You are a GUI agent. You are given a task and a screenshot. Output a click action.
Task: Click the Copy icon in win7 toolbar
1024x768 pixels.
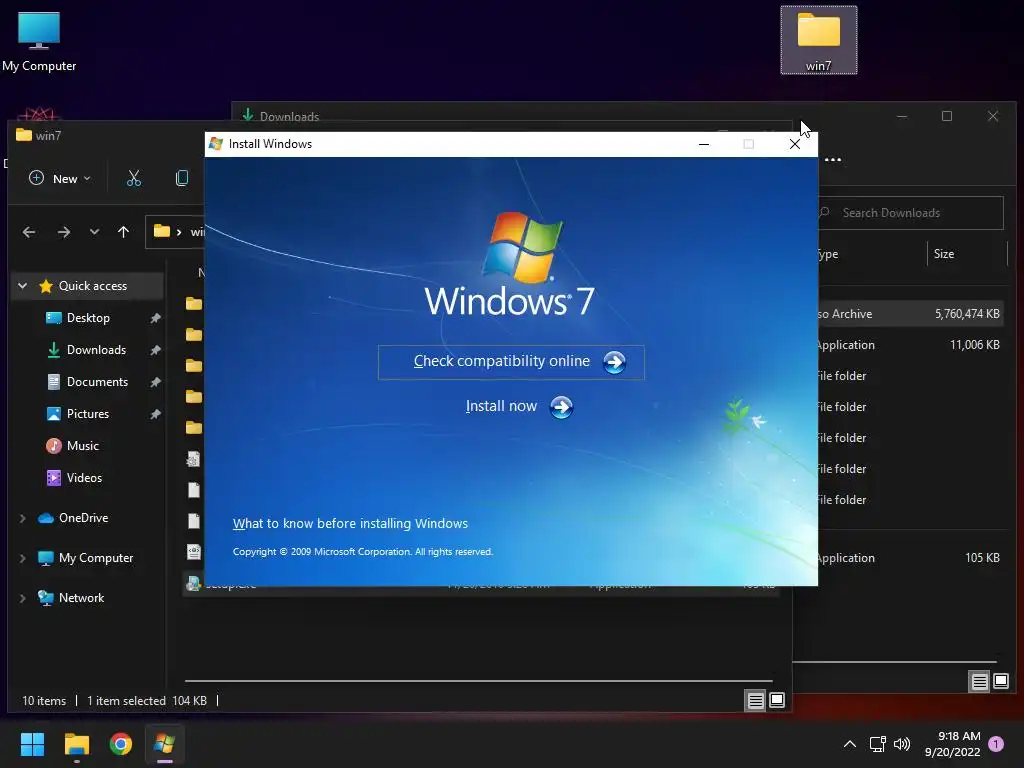tap(182, 178)
